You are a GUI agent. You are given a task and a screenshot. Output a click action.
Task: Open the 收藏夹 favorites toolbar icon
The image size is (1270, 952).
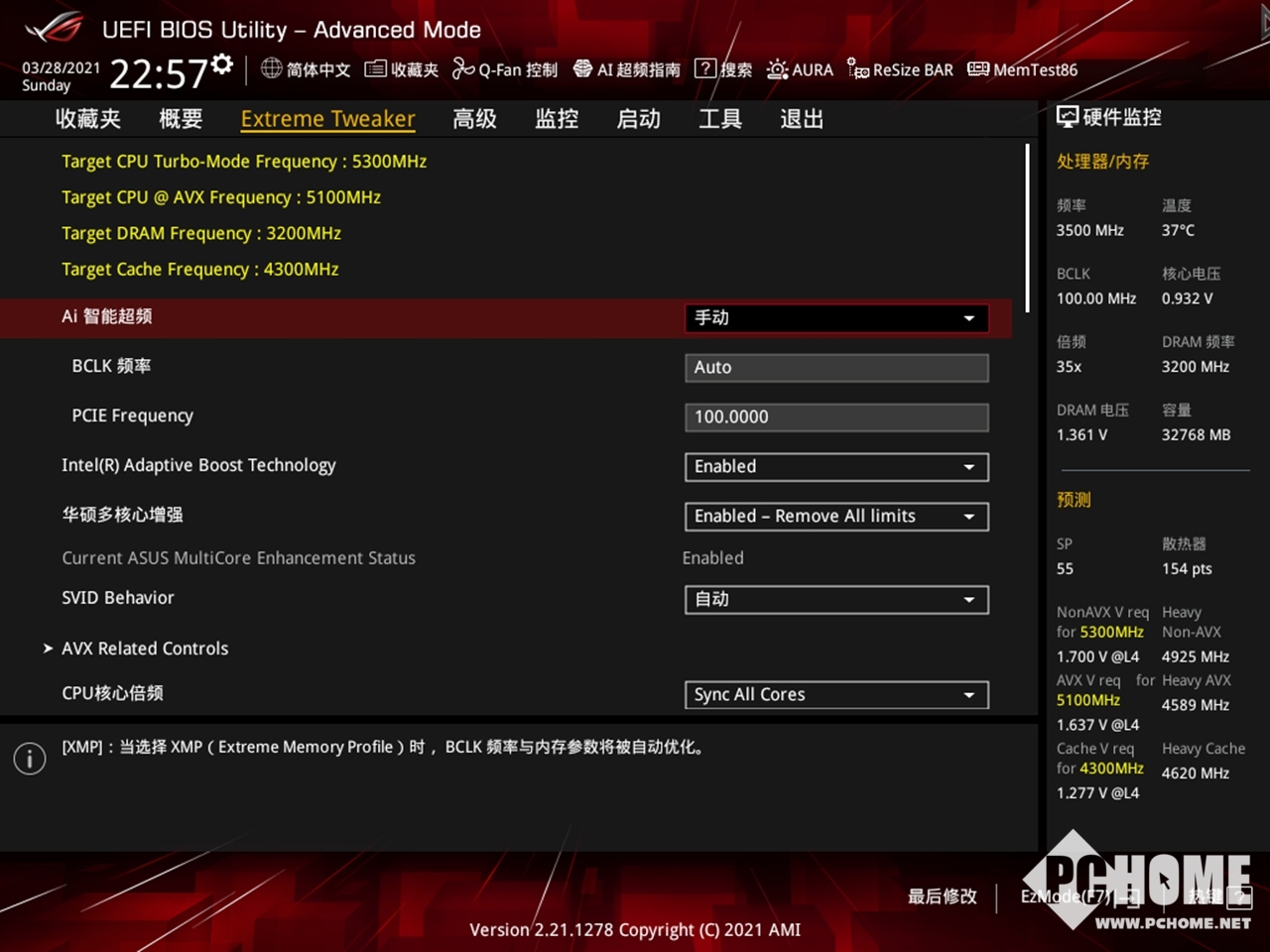(x=402, y=69)
